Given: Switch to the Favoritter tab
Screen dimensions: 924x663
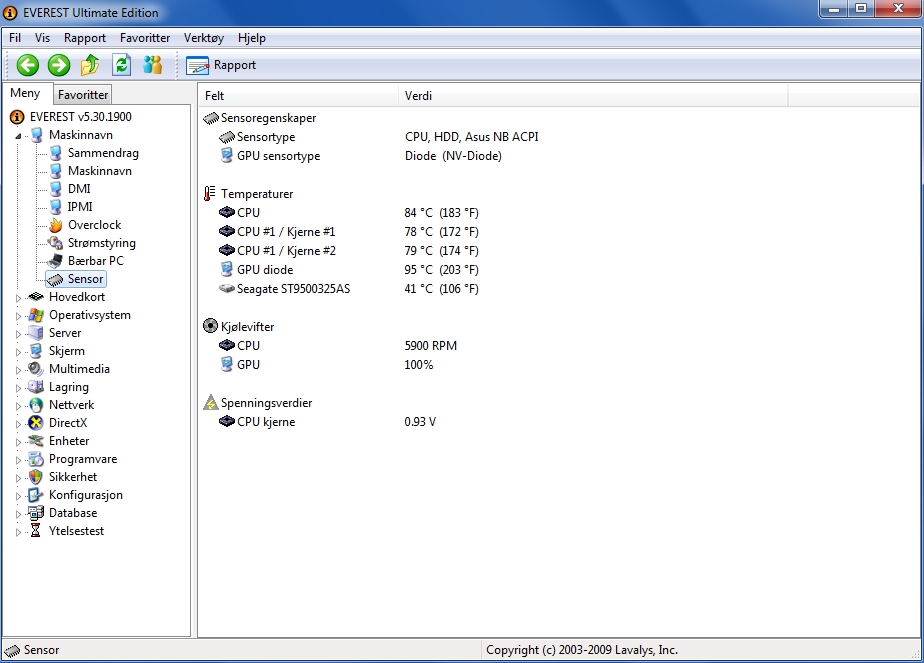Looking at the screenshot, I should coord(82,95).
